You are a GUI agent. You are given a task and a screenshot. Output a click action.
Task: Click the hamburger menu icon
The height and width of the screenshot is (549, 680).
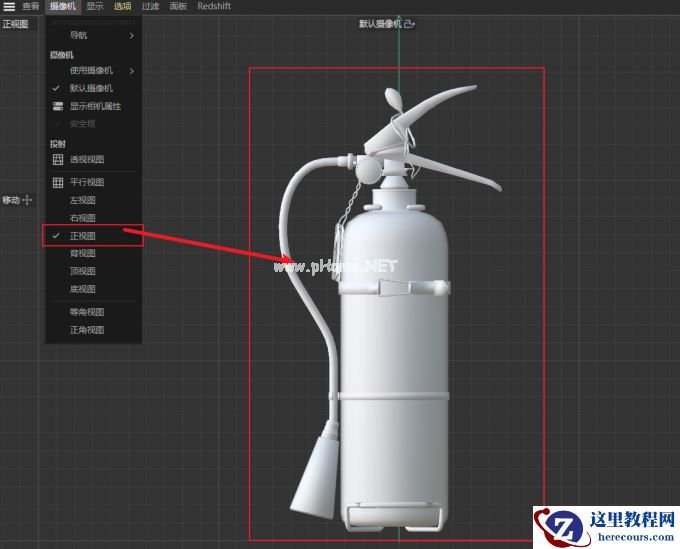(x=9, y=6)
